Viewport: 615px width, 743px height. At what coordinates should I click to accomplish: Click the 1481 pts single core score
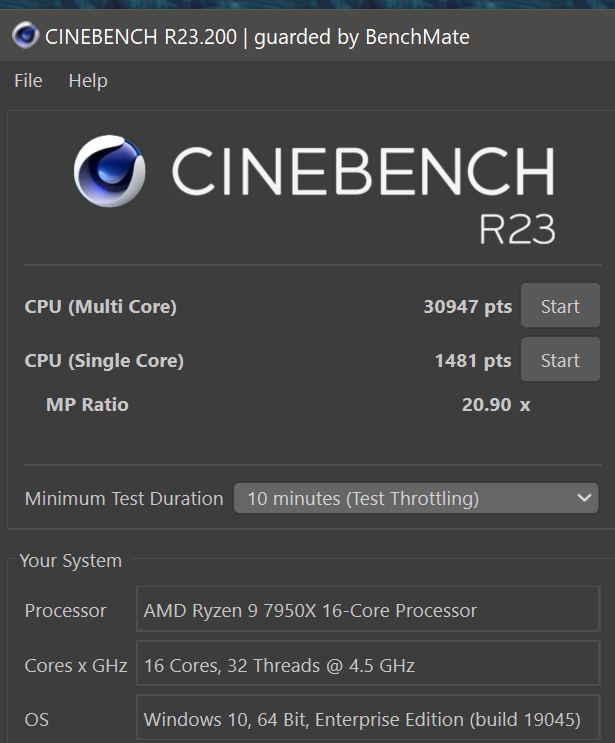(x=472, y=361)
